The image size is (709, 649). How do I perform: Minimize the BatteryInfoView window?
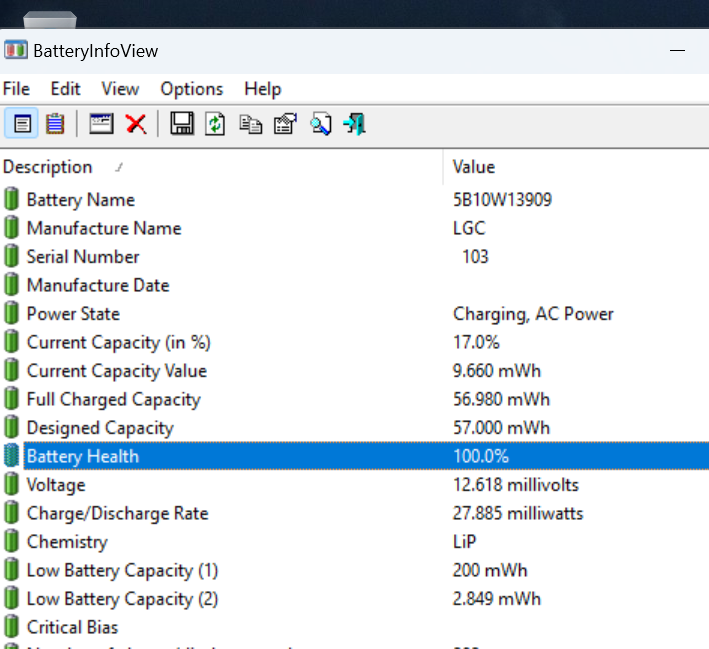tap(677, 51)
